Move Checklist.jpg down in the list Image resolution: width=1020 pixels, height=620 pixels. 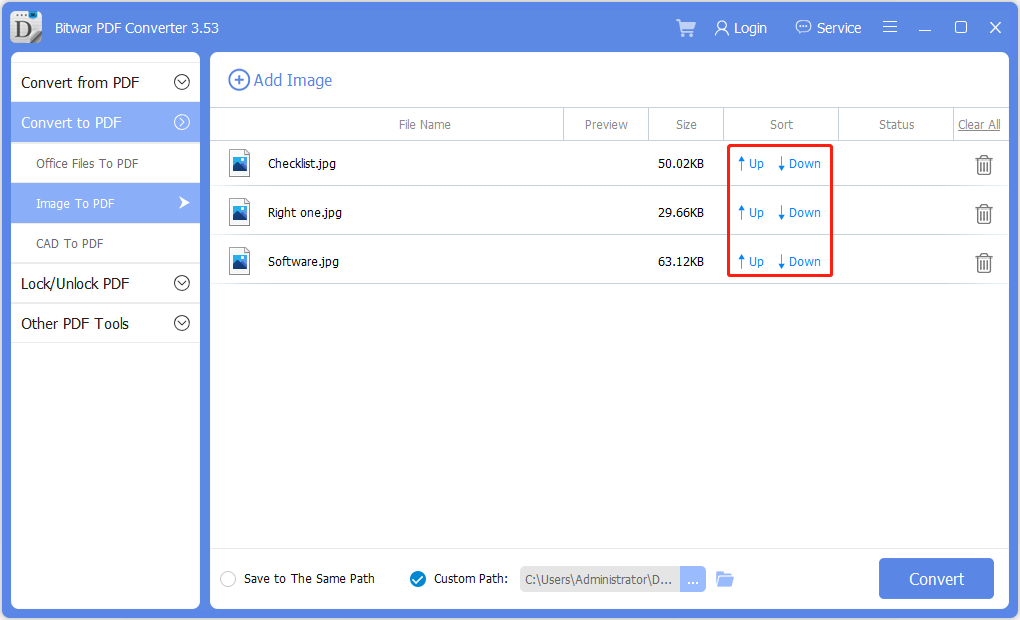799,164
